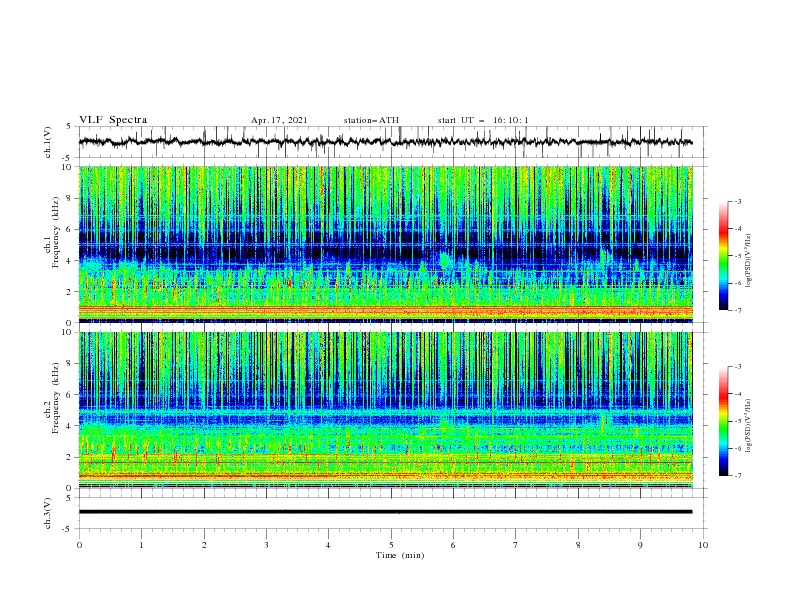Click the flat ch.3 voltage trace

[x=385, y=512]
